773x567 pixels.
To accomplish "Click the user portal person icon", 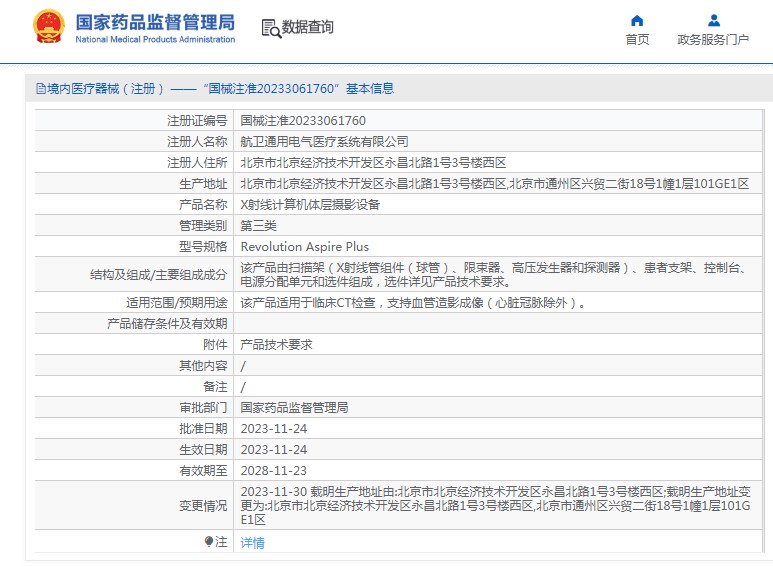I will point(713,20).
